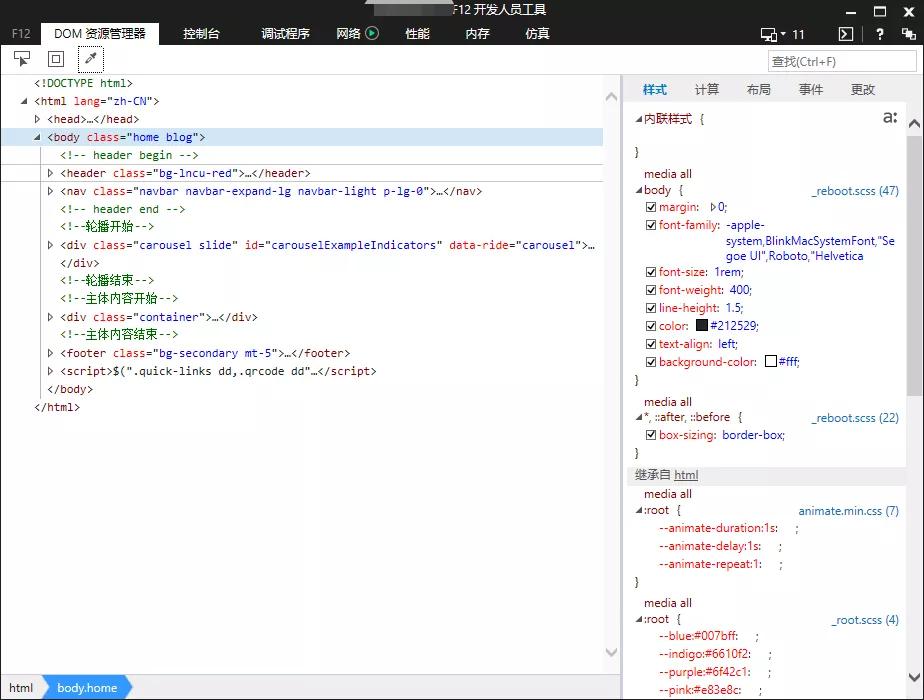Collapse the :root animate.min.css rule
This screenshot has width=924, height=700.
pyautogui.click(x=639, y=510)
